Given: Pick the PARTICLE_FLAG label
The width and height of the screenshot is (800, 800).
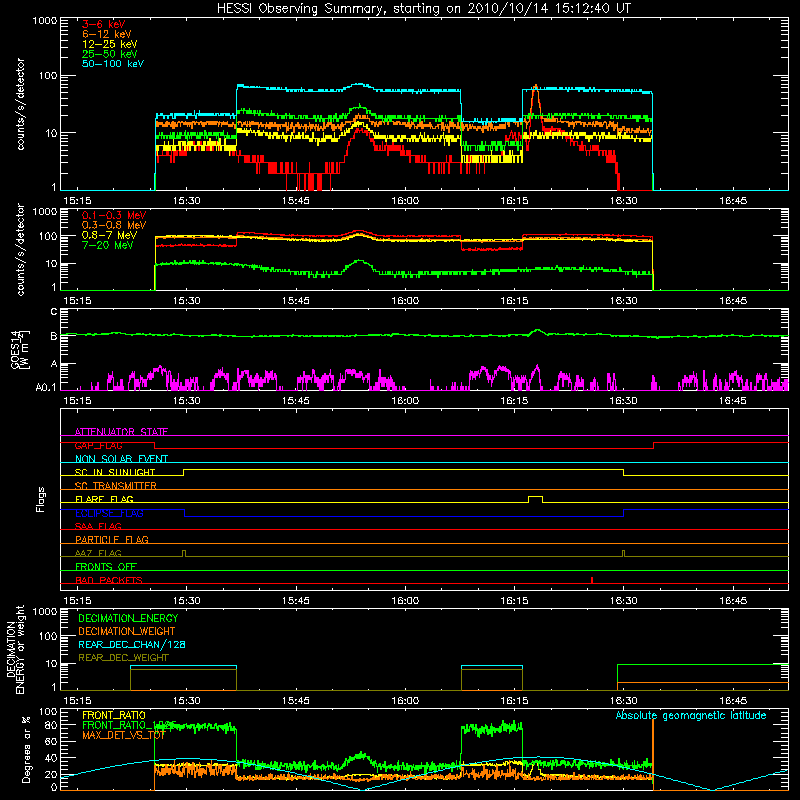Looking at the screenshot, I should [x=112, y=540].
